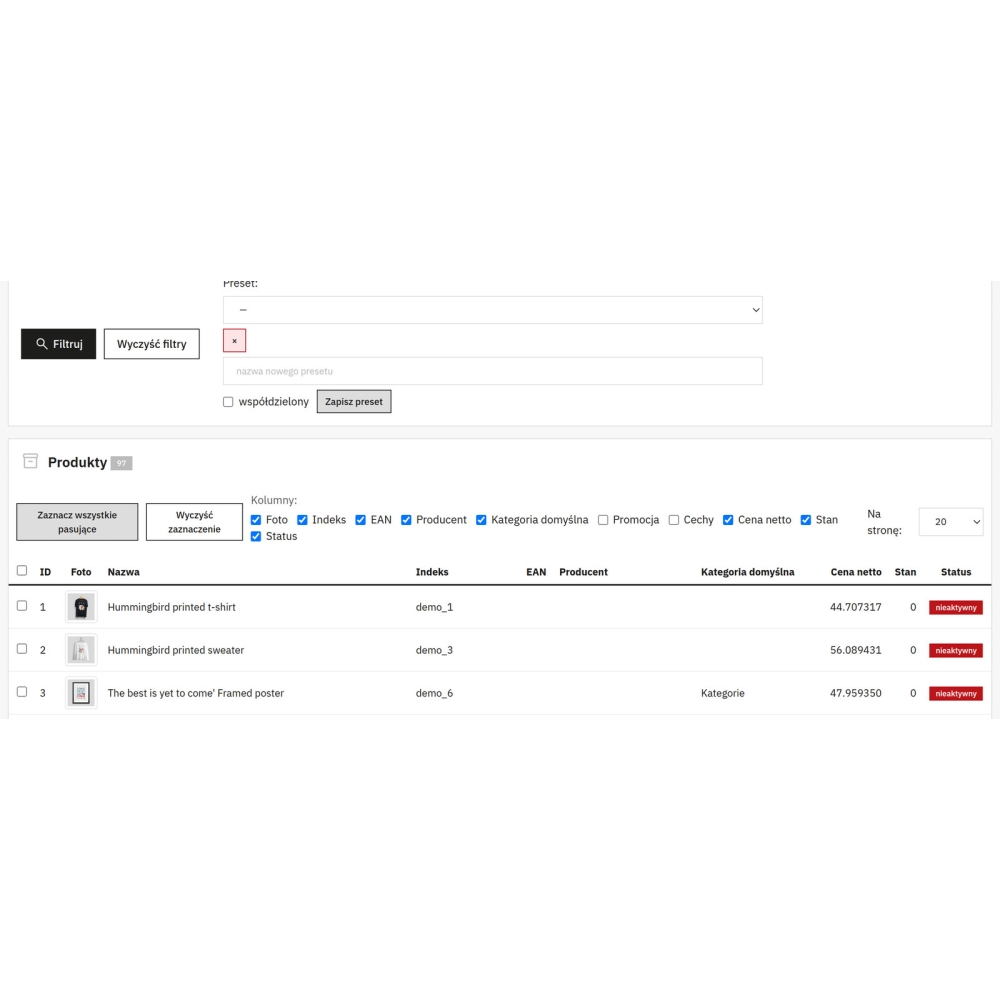
Task: Uncheck the Producent column checkbox
Action: [406, 520]
